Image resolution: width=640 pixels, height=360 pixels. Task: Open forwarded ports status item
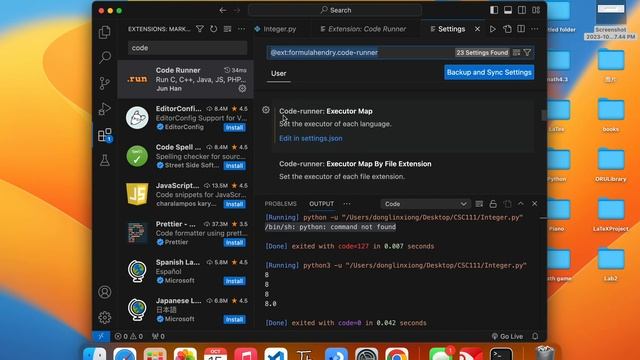click(x=158, y=336)
